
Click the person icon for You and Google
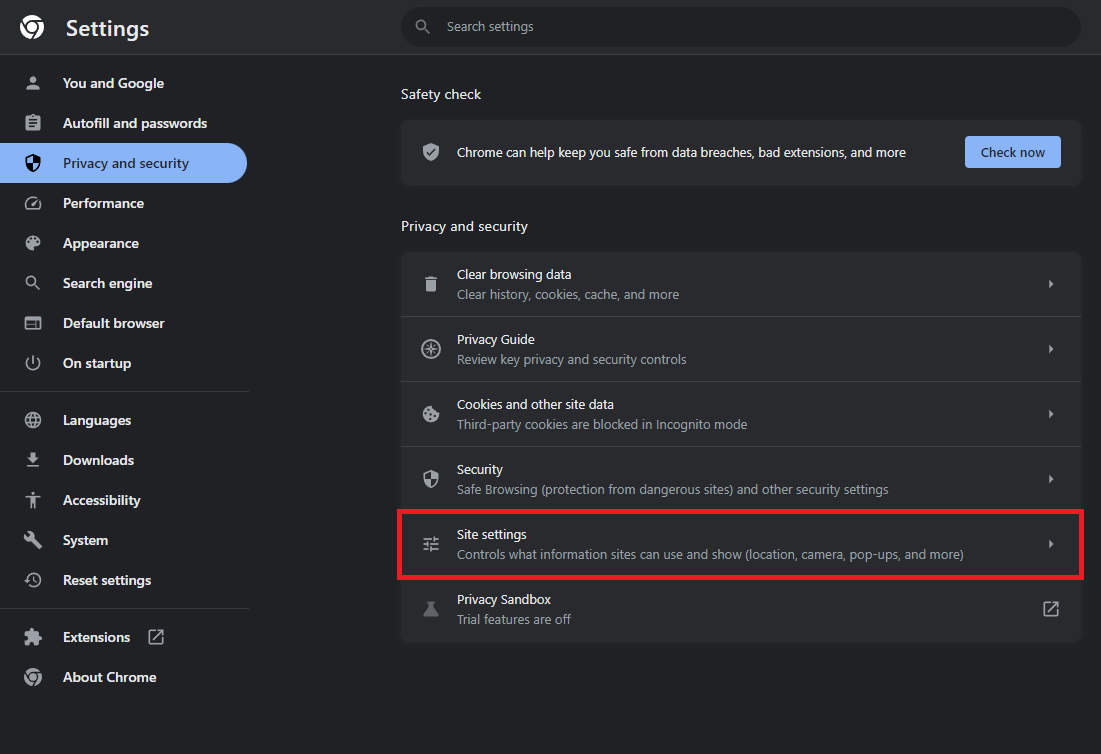point(32,83)
